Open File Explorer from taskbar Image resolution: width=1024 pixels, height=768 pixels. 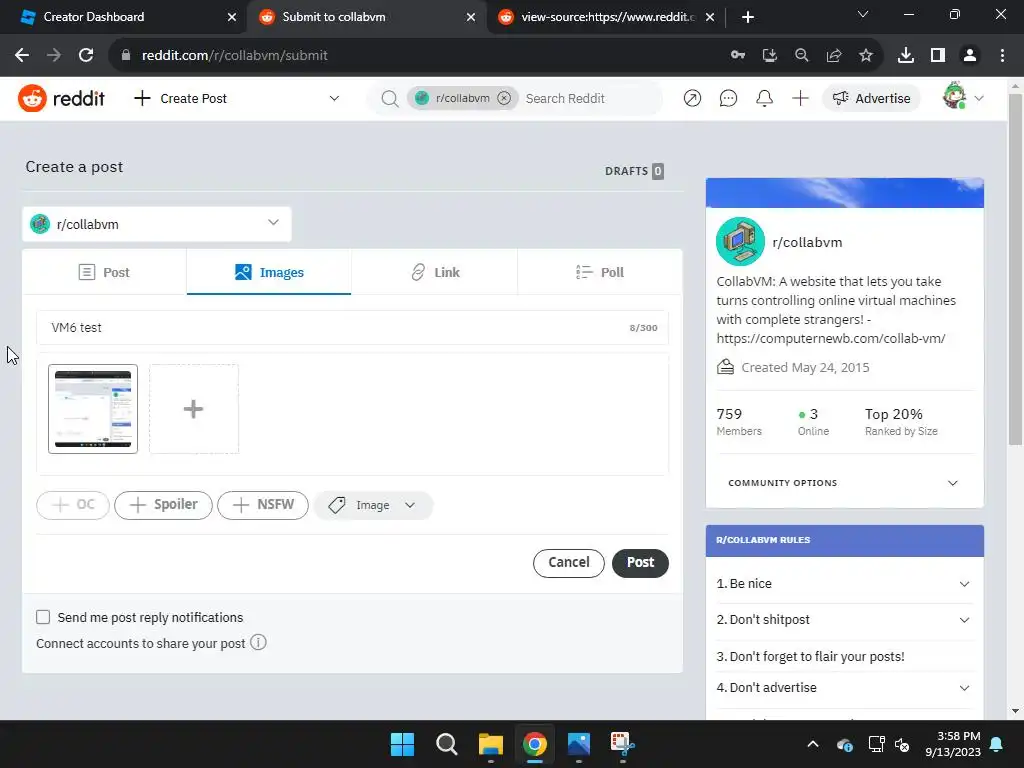[490, 744]
